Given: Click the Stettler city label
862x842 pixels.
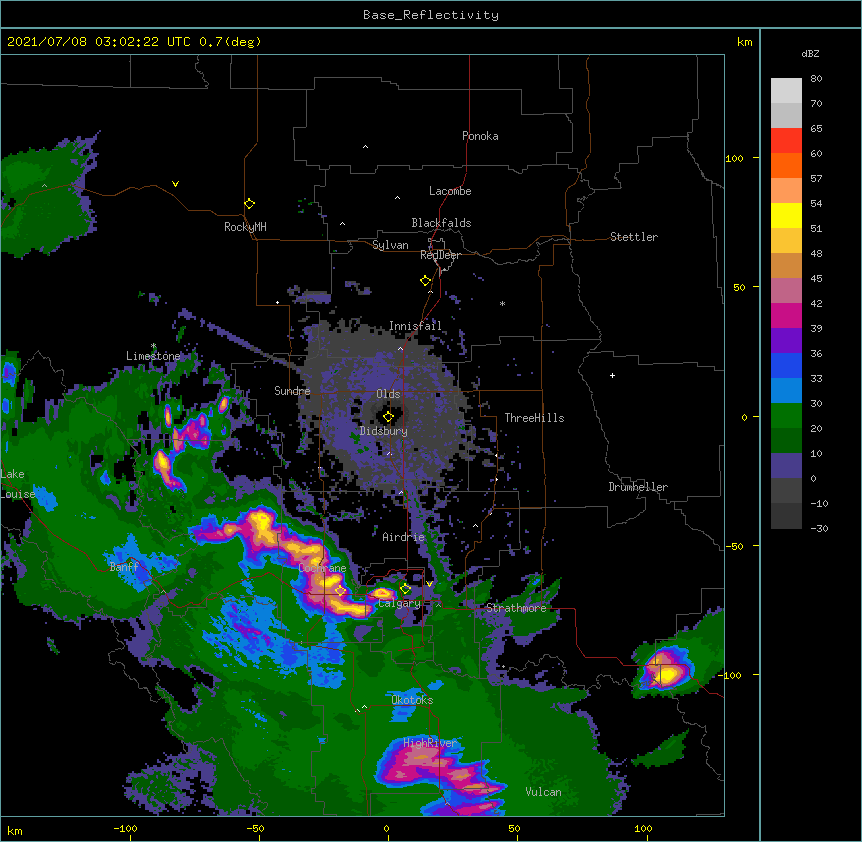Looking at the screenshot, I should tap(634, 237).
